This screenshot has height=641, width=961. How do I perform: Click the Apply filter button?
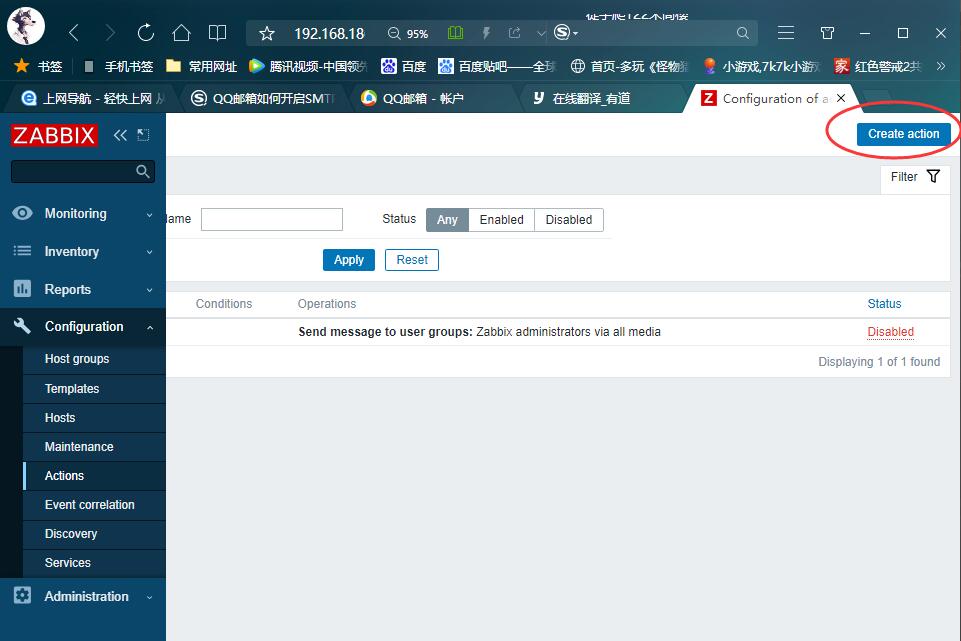(x=349, y=260)
